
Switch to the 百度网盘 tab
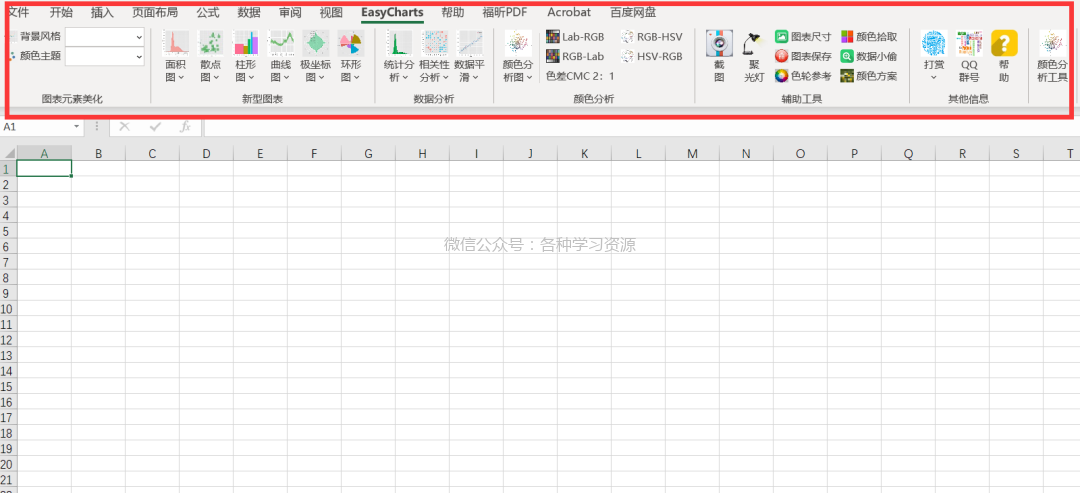633,12
